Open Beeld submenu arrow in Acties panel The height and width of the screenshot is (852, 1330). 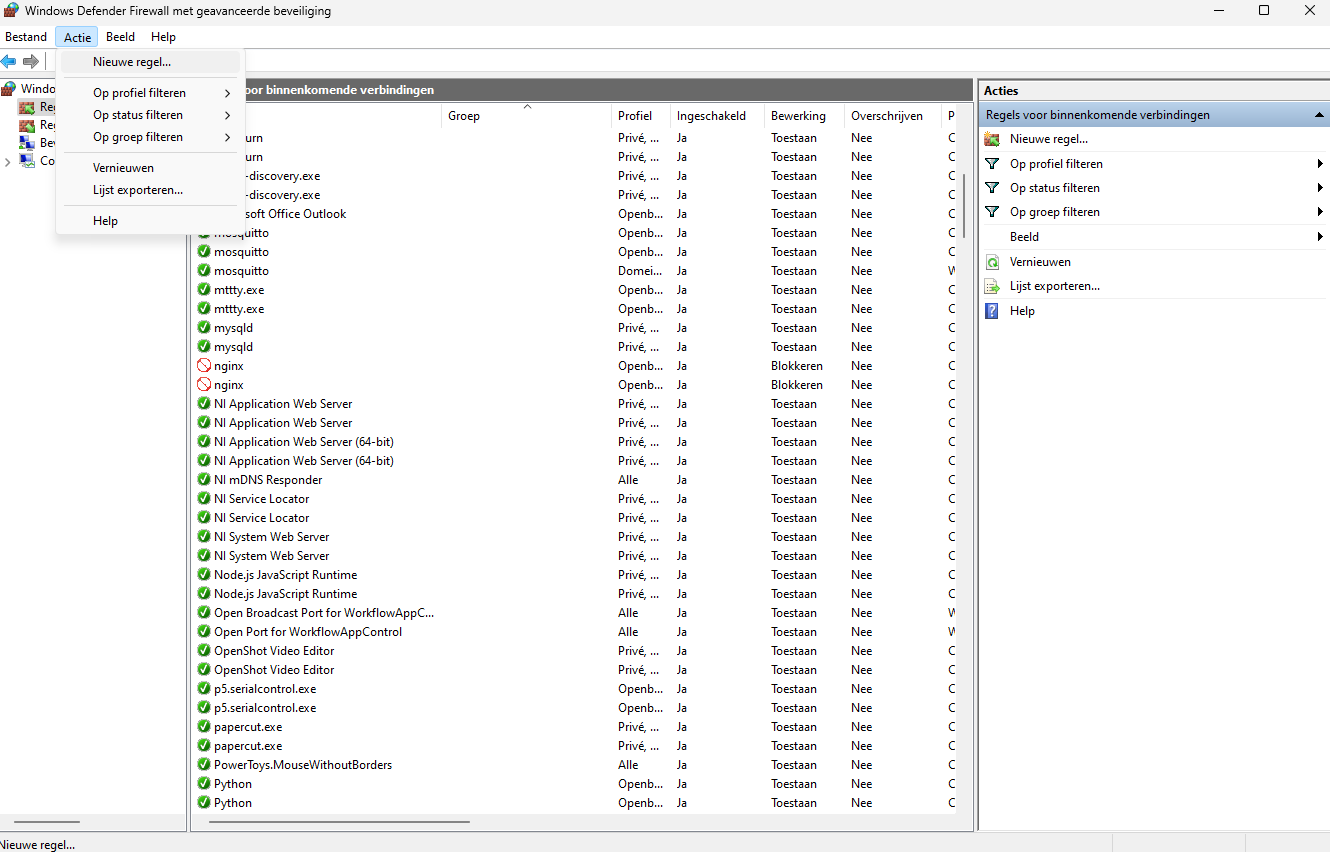tap(1320, 237)
